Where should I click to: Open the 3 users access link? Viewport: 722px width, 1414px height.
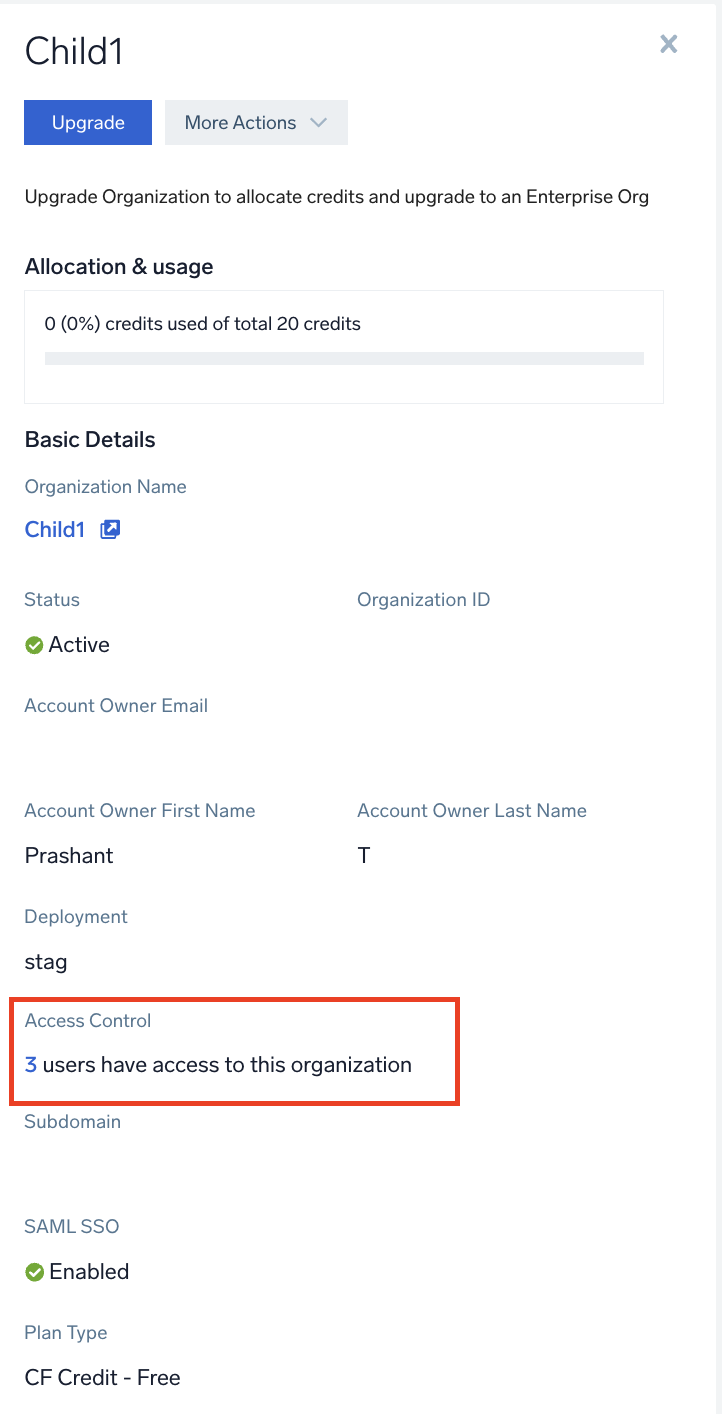pyautogui.click(x=31, y=1065)
